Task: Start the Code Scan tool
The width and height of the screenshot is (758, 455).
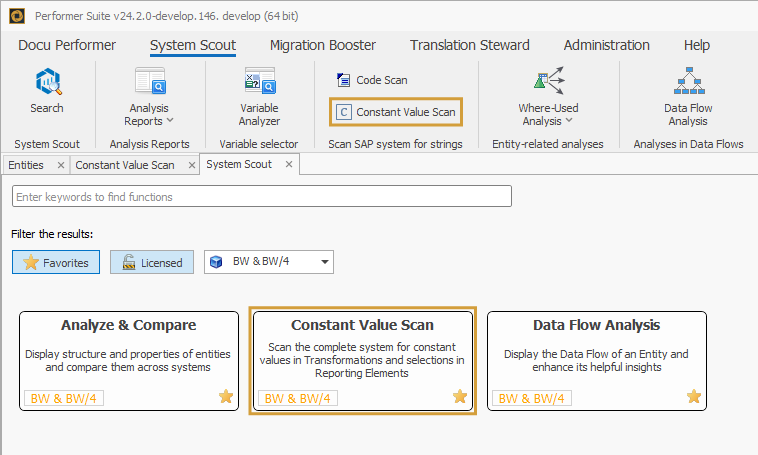Action: pos(371,80)
